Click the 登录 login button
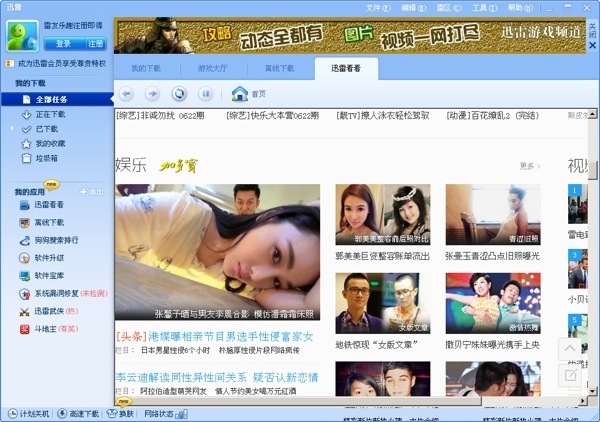The height and width of the screenshot is (422, 600). click(64, 44)
